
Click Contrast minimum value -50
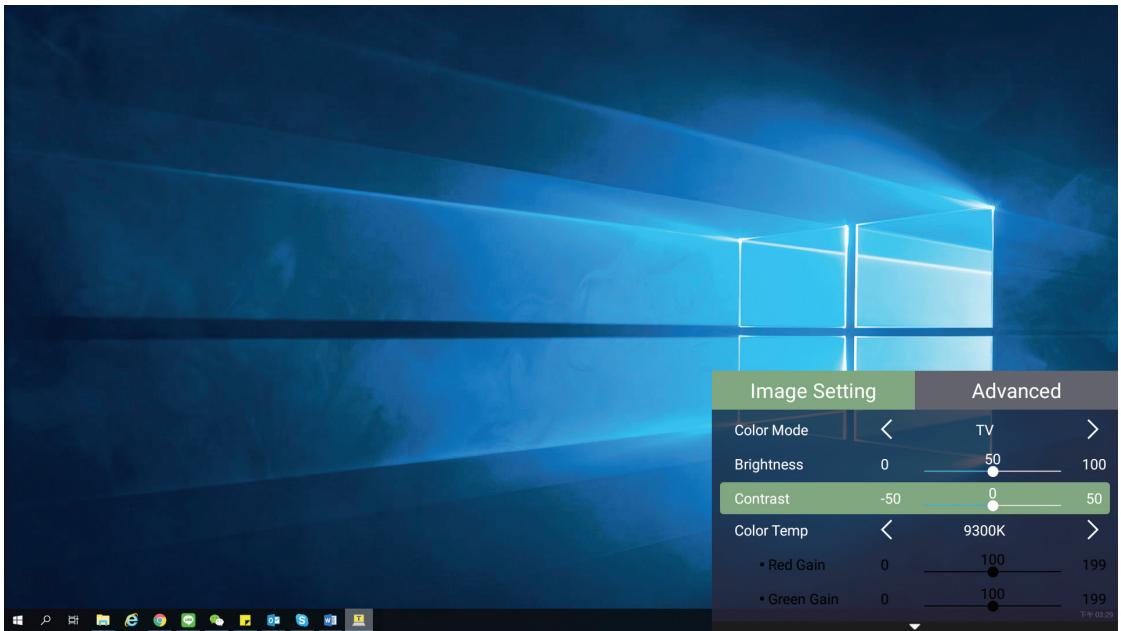click(x=890, y=499)
